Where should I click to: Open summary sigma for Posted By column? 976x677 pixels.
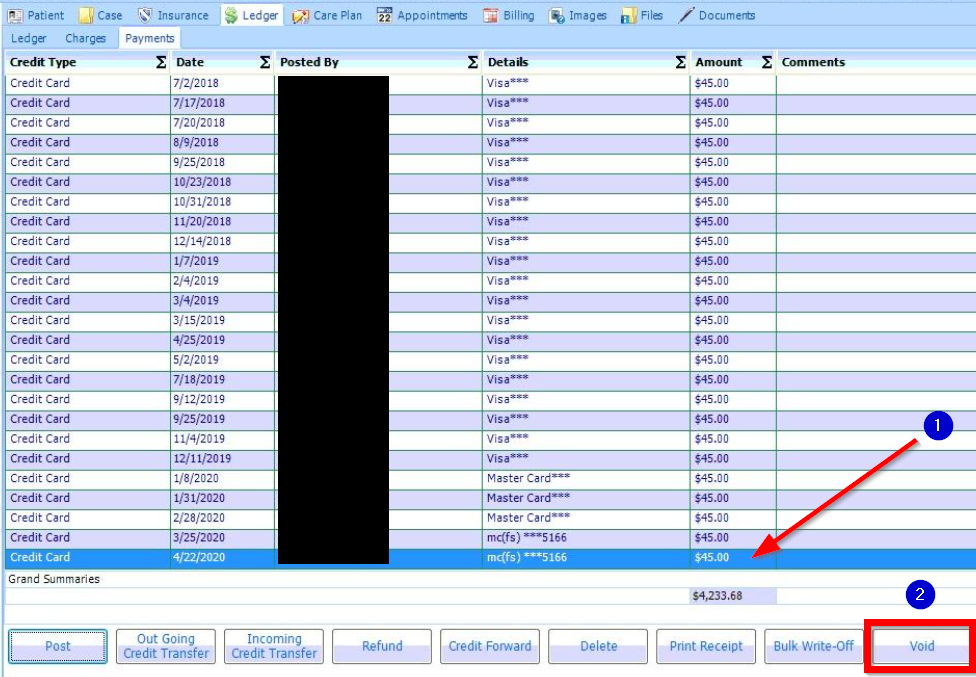[x=473, y=62]
